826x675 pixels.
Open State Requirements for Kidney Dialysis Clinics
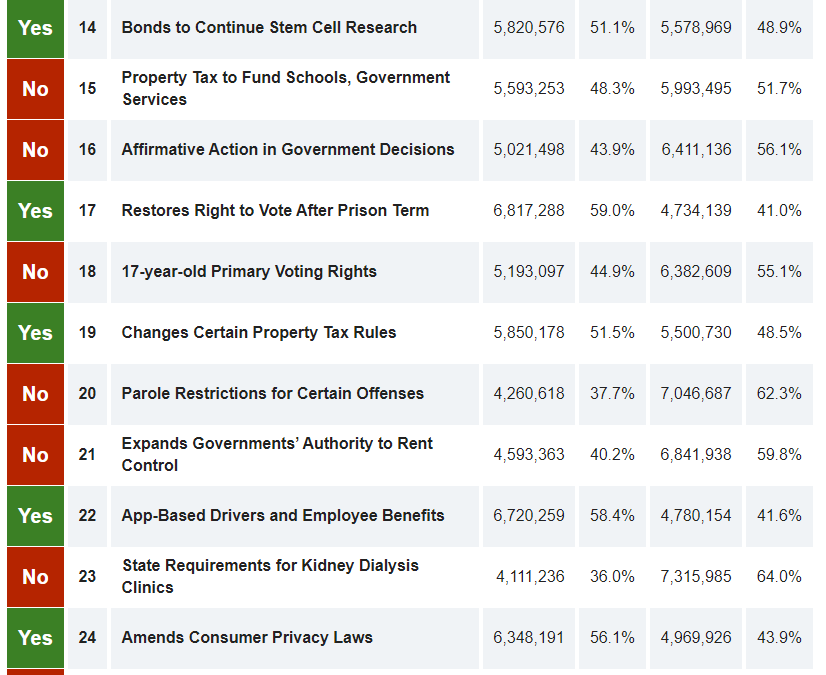coord(270,576)
